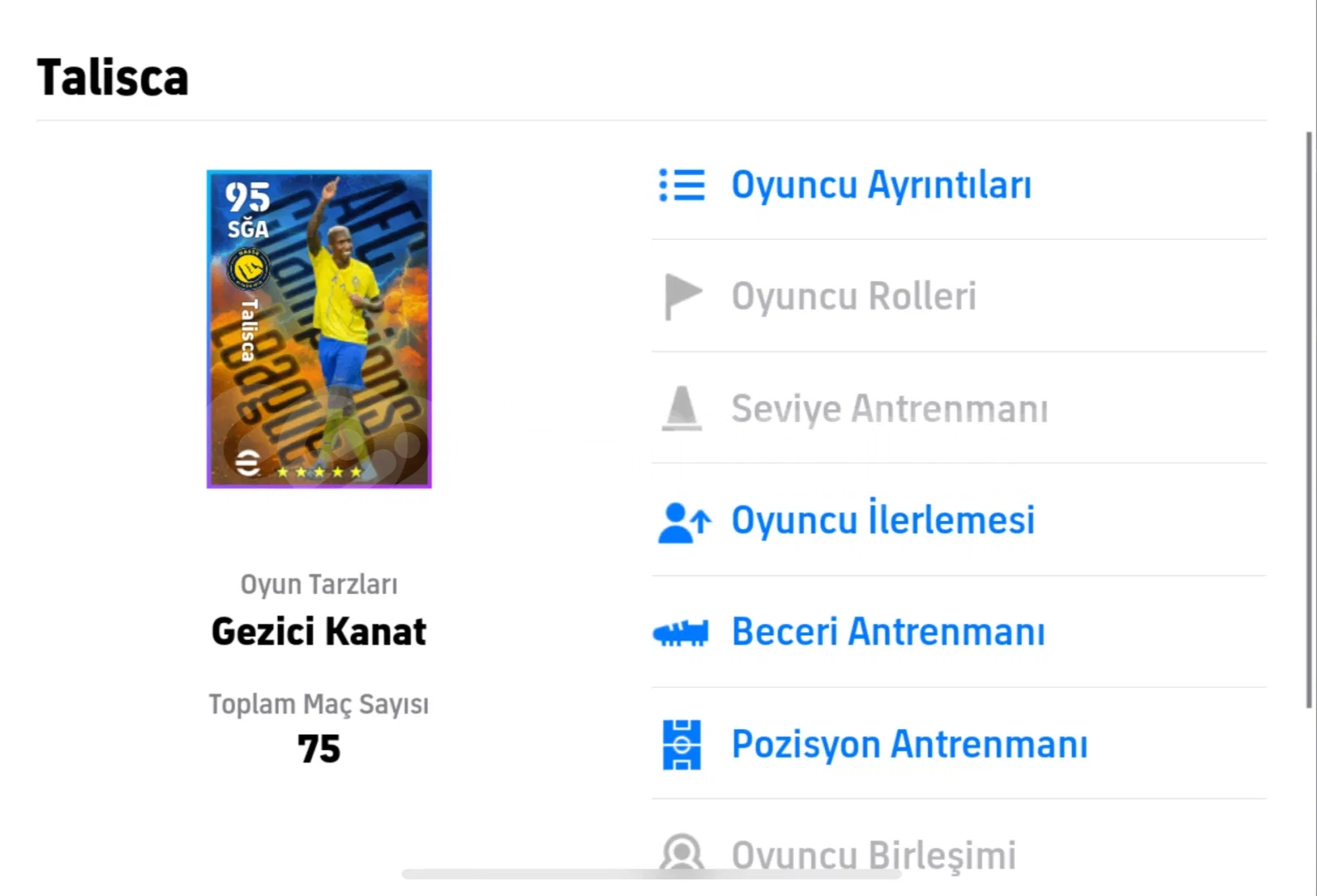Choose Pozisyon Antrenmanı
The height and width of the screenshot is (896, 1317).
click(910, 744)
